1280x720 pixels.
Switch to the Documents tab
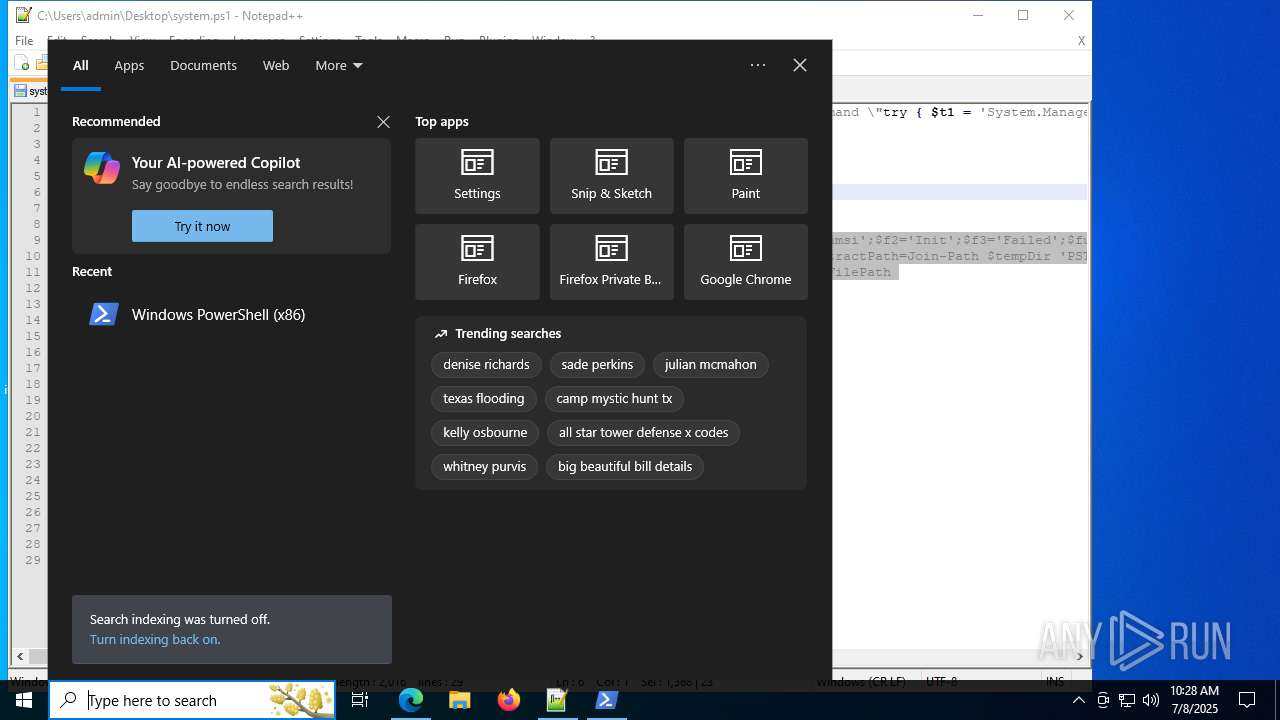pyautogui.click(x=203, y=65)
